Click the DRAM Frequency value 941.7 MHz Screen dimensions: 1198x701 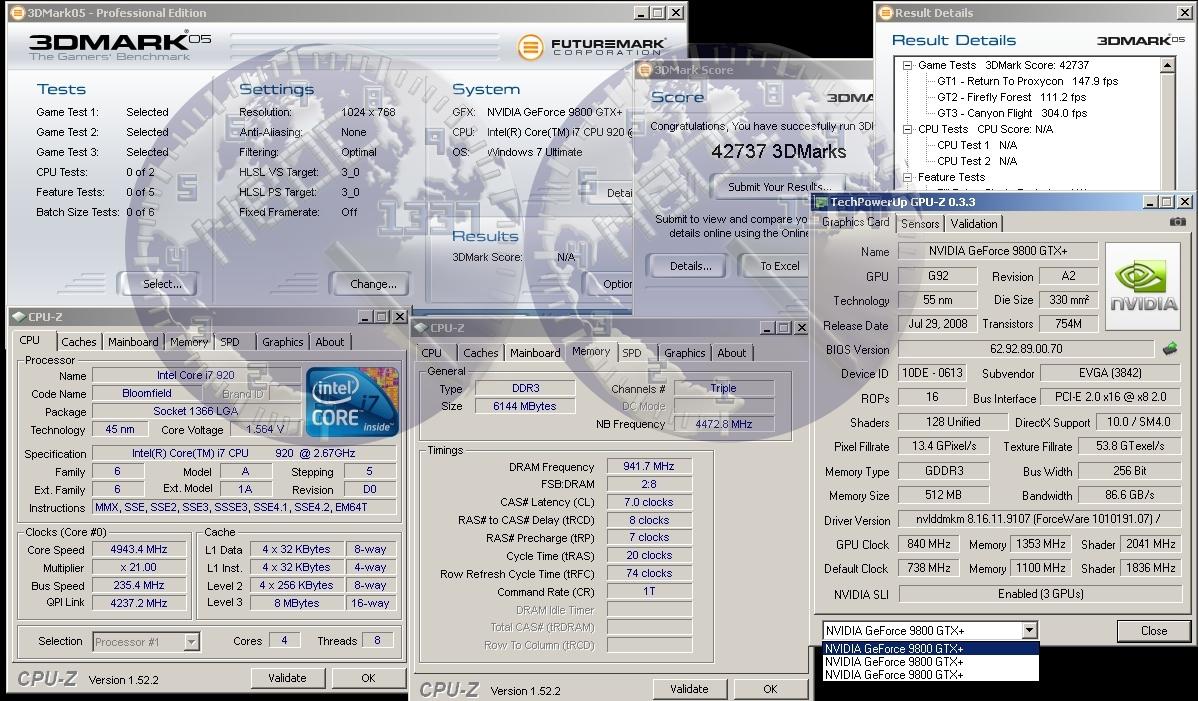[x=649, y=466]
